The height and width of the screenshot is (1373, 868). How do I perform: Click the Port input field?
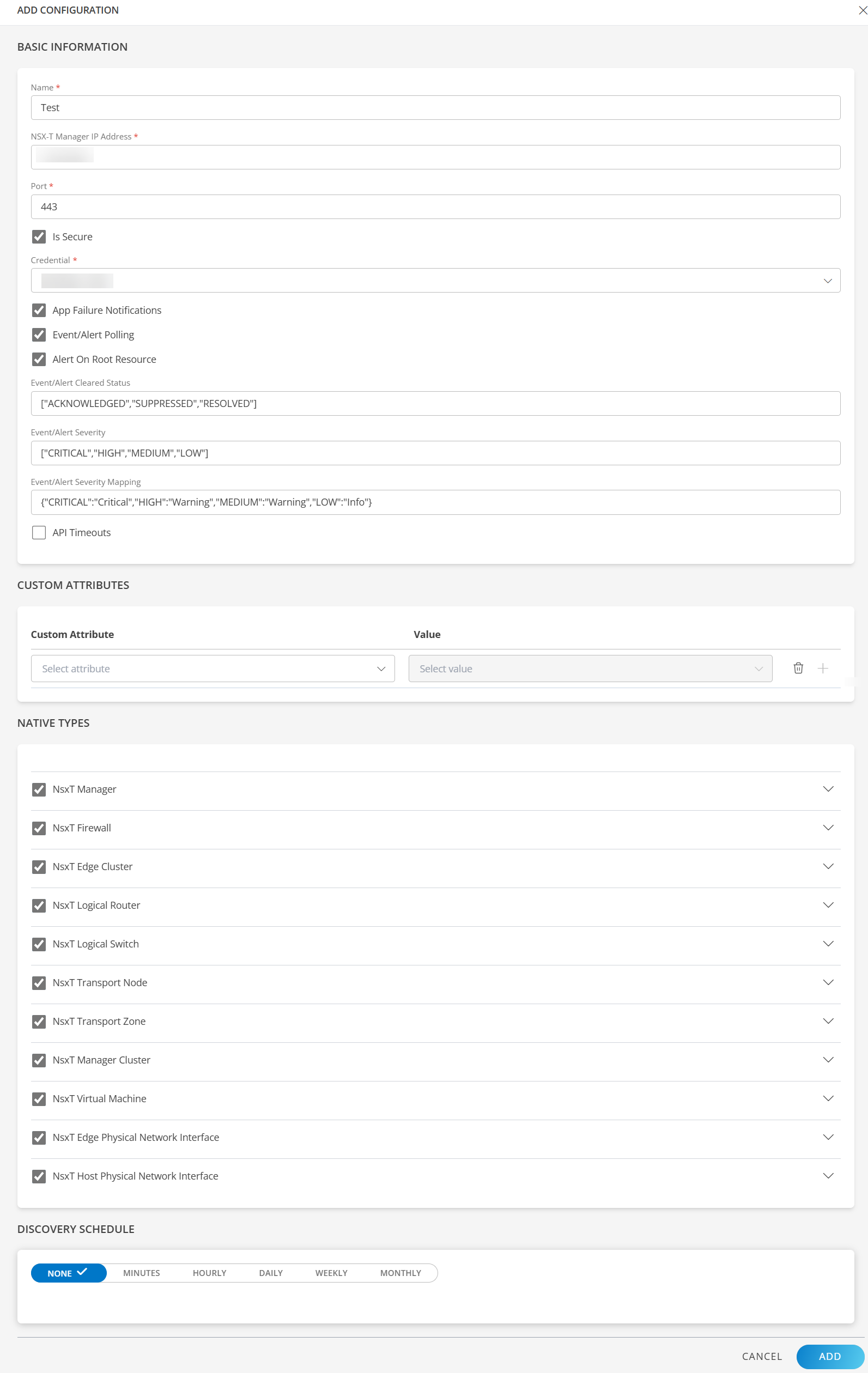[435, 207]
